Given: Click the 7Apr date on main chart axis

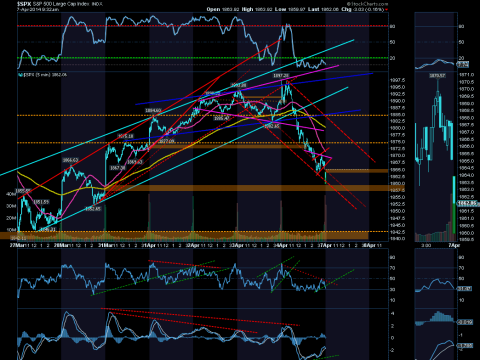Looking at the screenshot, I should tap(325, 245).
